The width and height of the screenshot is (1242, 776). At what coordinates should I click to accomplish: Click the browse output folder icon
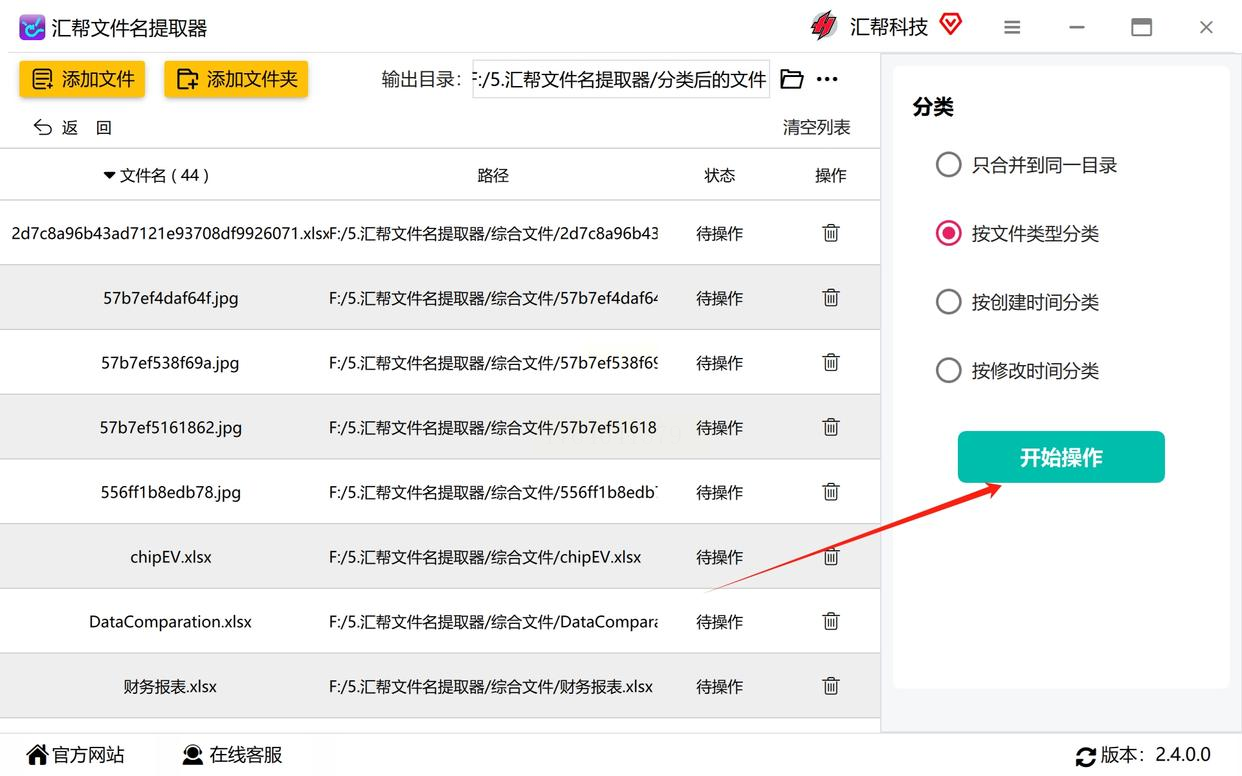tap(792, 79)
